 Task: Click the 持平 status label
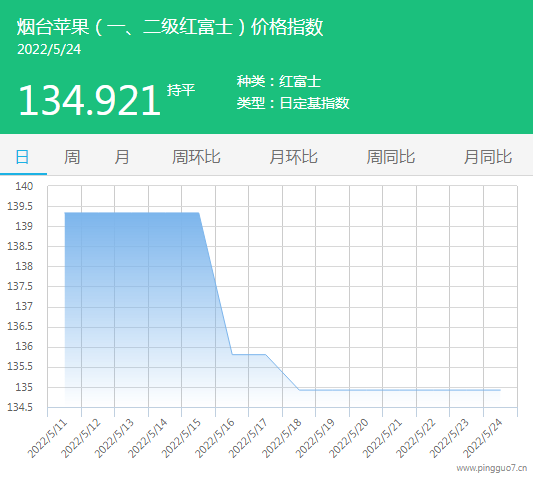pos(181,90)
